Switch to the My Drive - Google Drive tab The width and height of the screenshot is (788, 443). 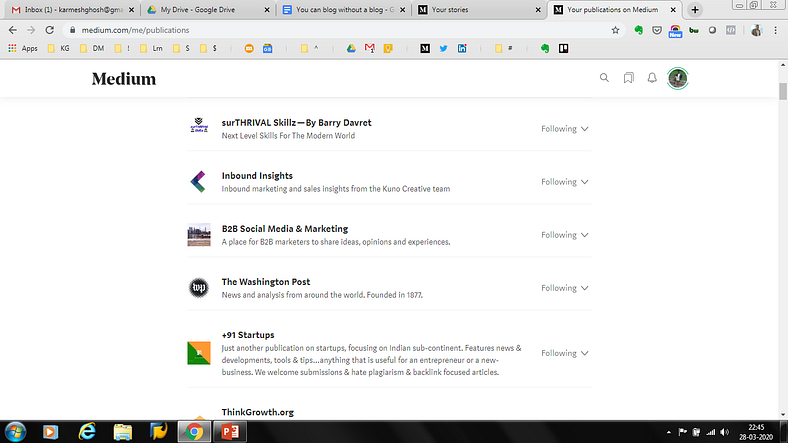point(207,10)
